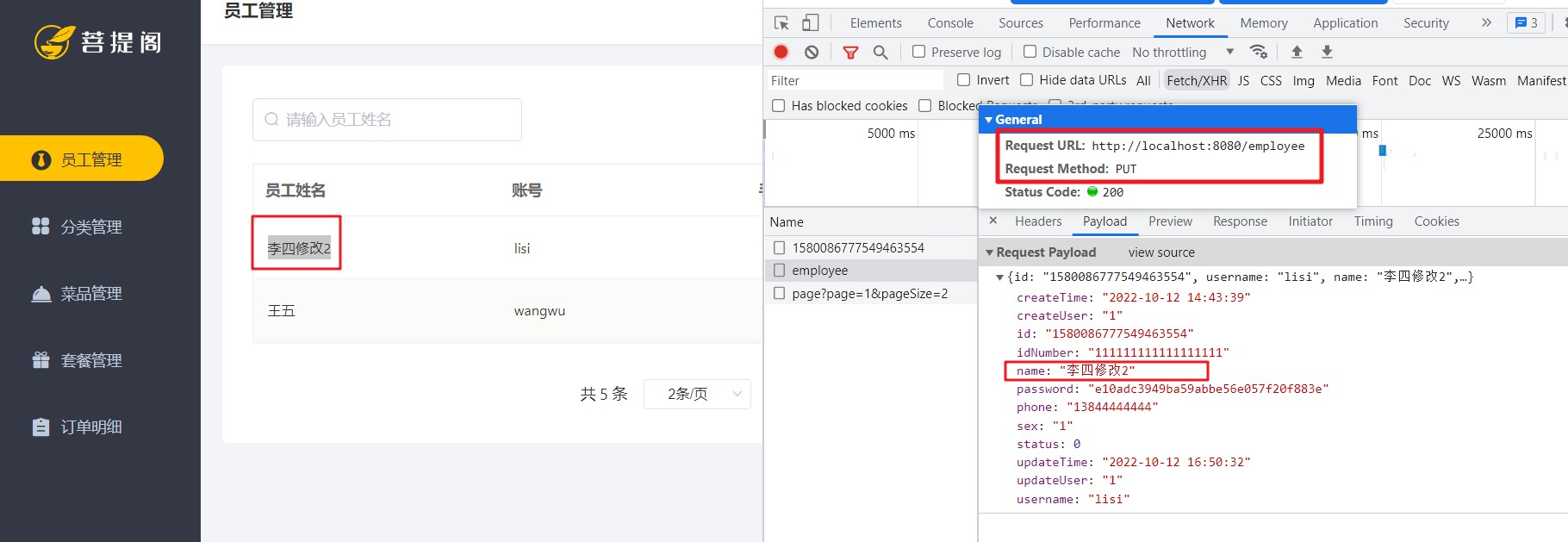Select the Fetch/XHR filter
This screenshot has height=542, width=1568.
[1196, 80]
